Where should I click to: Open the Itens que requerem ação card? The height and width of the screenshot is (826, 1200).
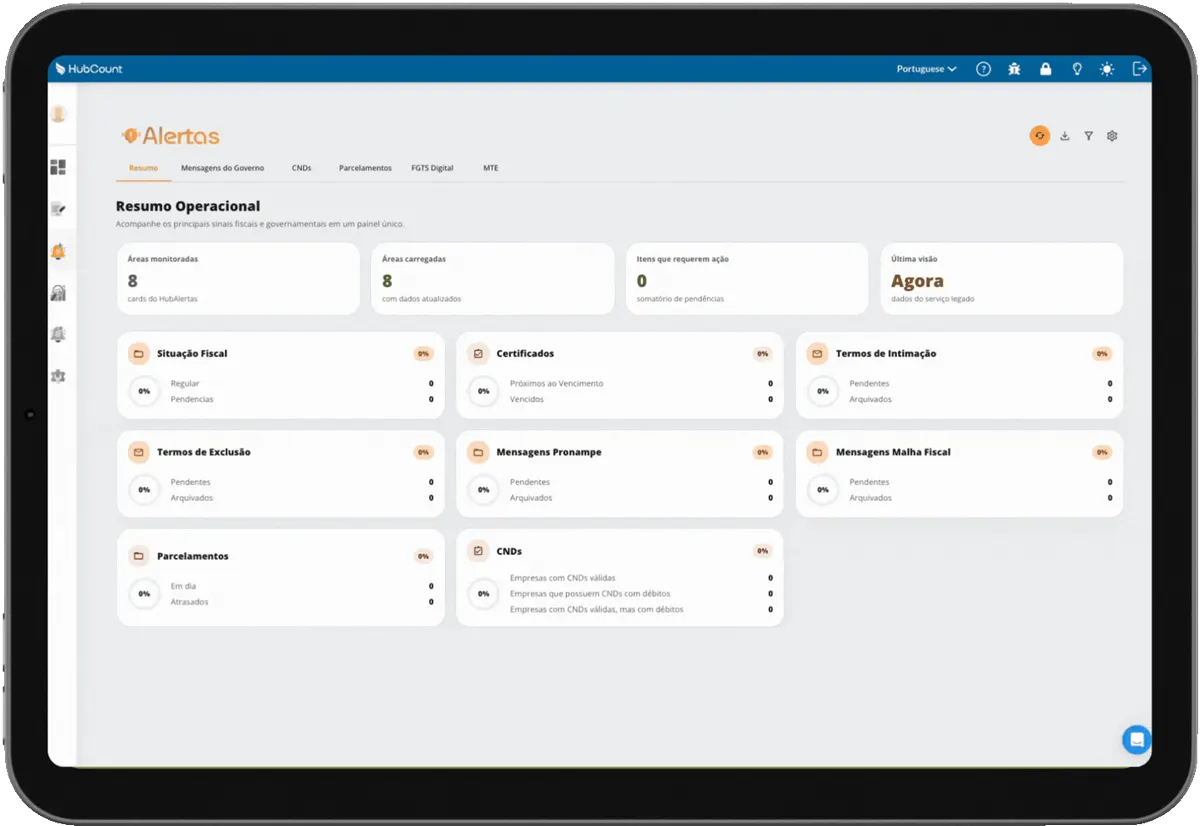point(747,279)
